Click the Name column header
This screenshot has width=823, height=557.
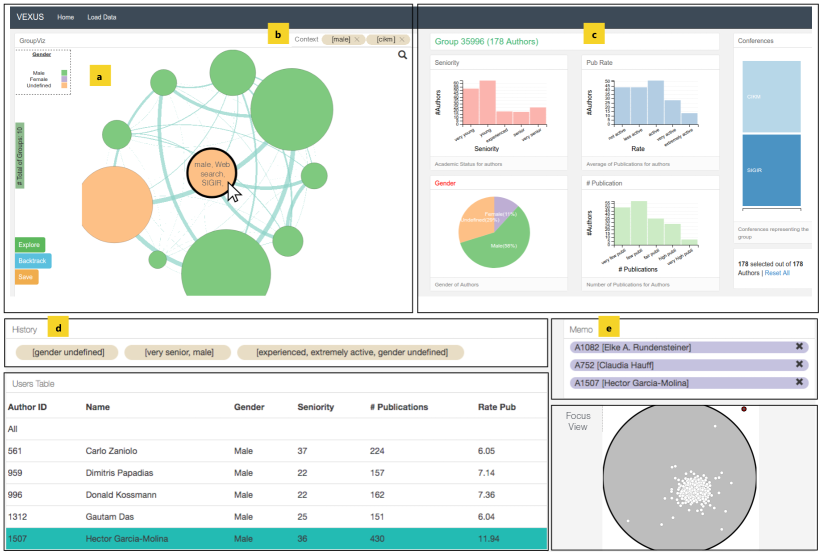[98, 407]
